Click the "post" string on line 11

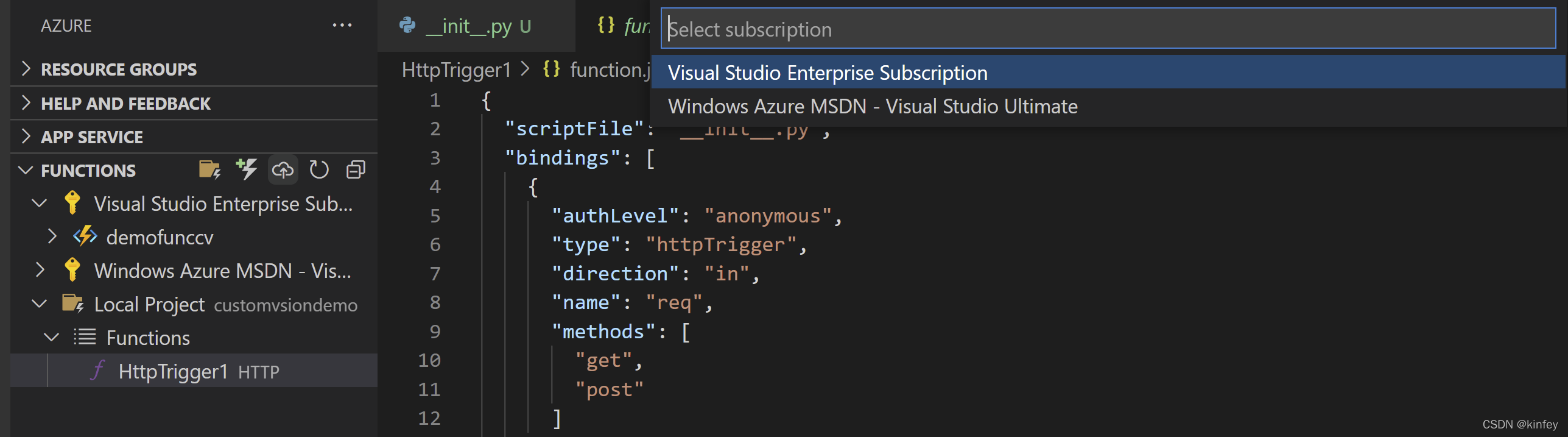pyautogui.click(x=610, y=389)
